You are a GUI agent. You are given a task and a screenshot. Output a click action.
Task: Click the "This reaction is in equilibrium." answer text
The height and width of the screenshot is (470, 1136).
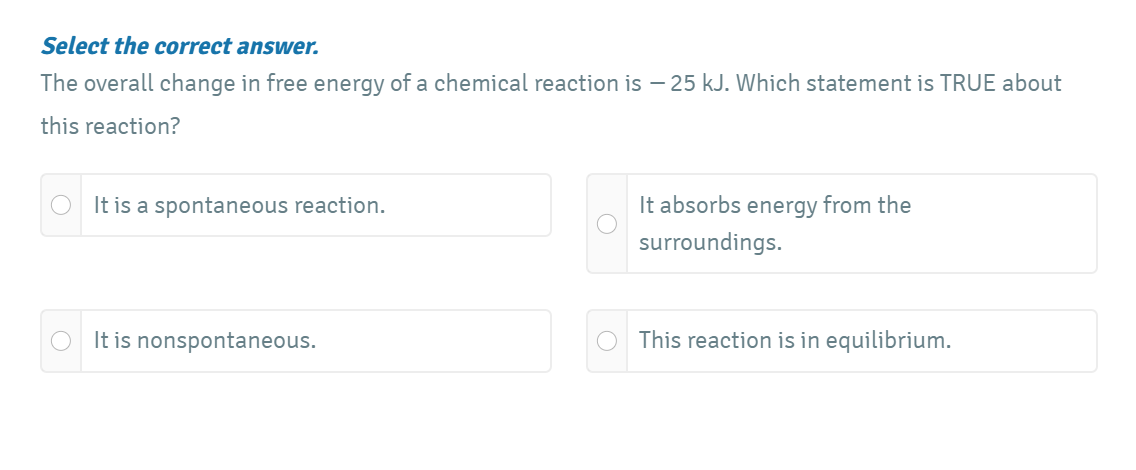[x=795, y=341]
